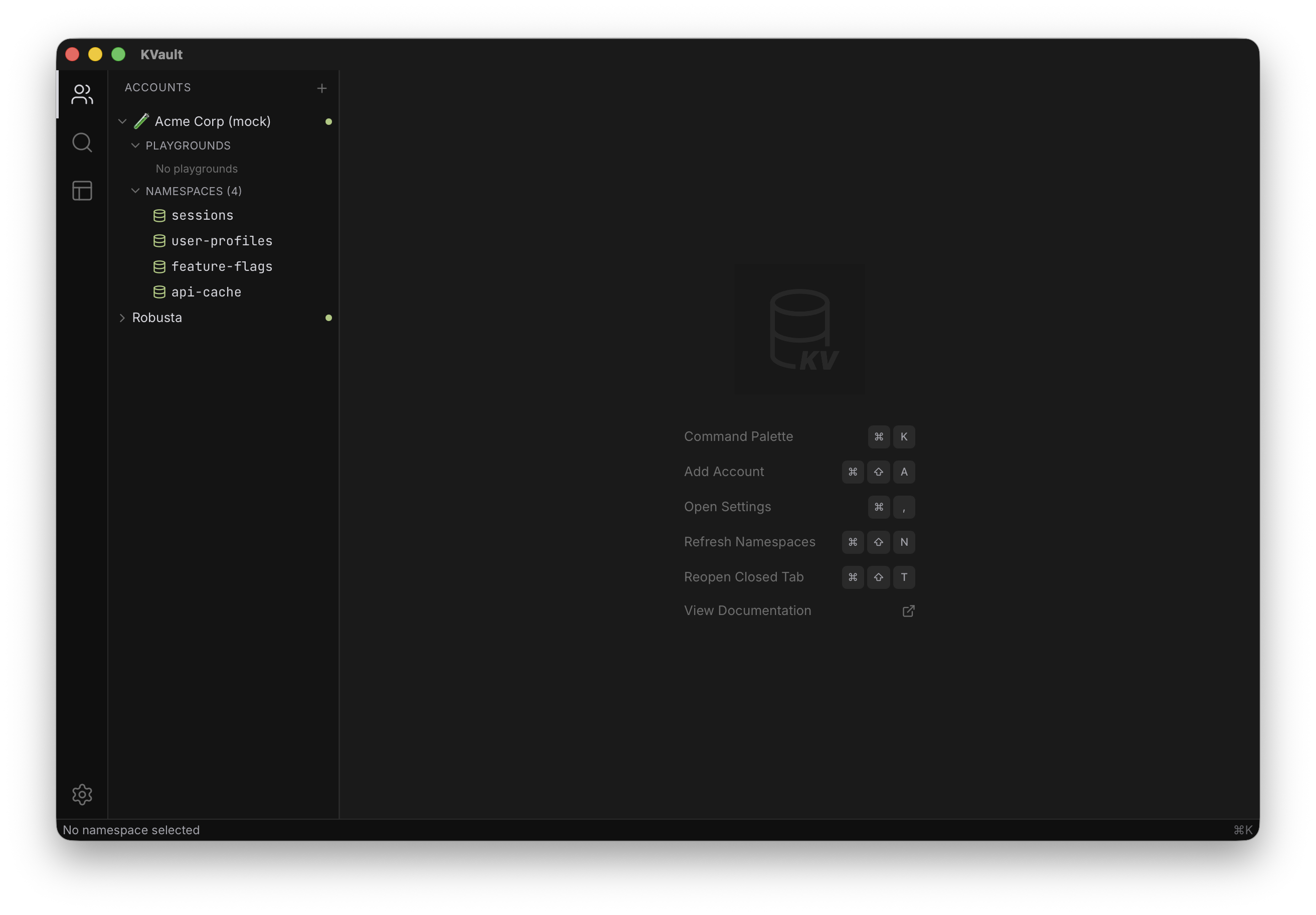Click the green status dot next to Acme Corp
1316x915 pixels.
(329, 121)
